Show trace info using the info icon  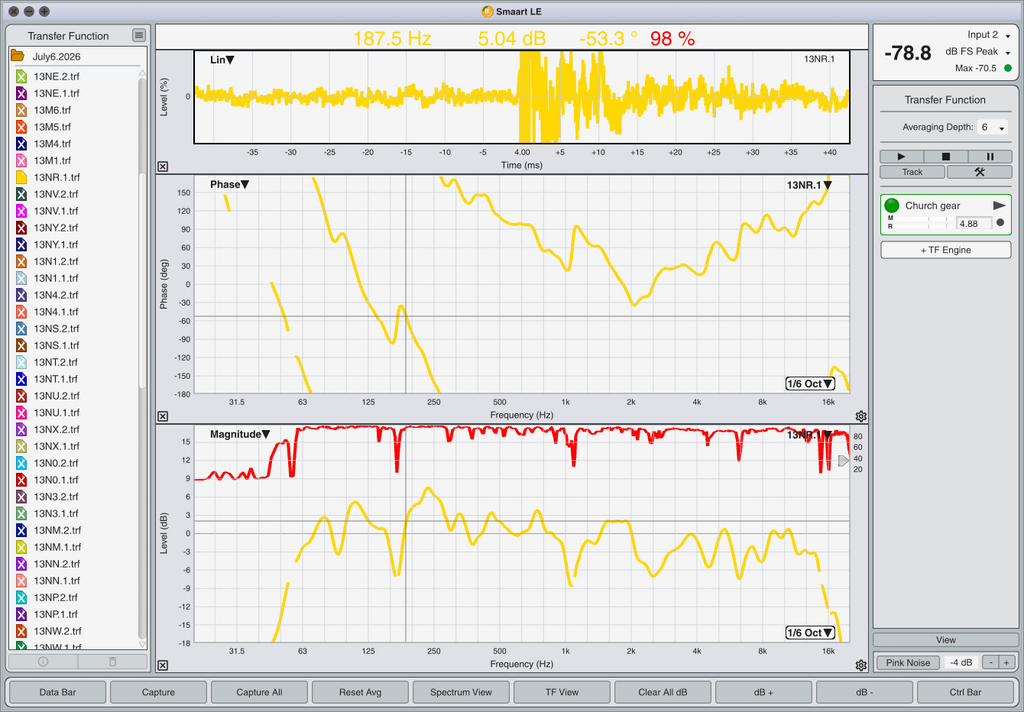[43, 662]
